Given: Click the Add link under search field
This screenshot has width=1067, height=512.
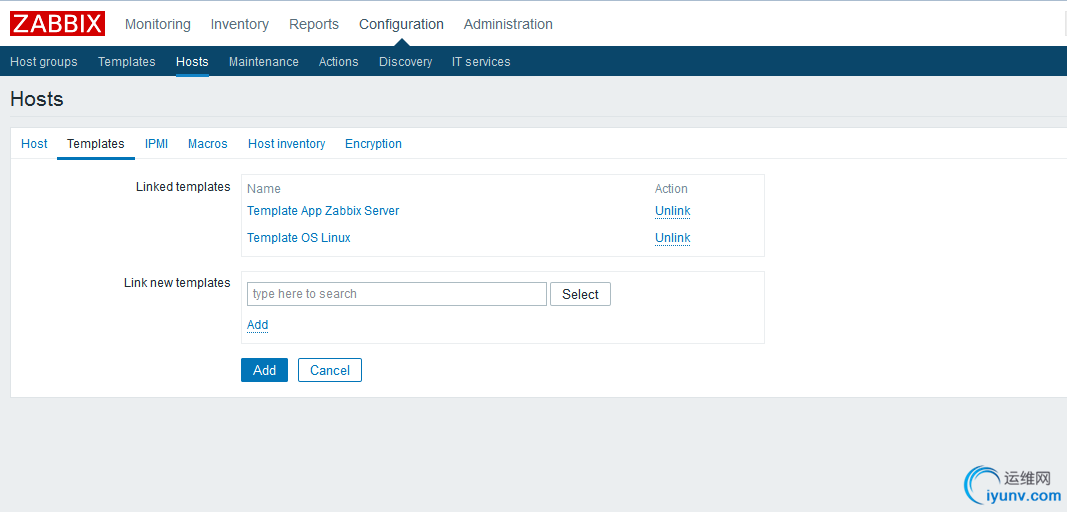Looking at the screenshot, I should pyautogui.click(x=257, y=325).
